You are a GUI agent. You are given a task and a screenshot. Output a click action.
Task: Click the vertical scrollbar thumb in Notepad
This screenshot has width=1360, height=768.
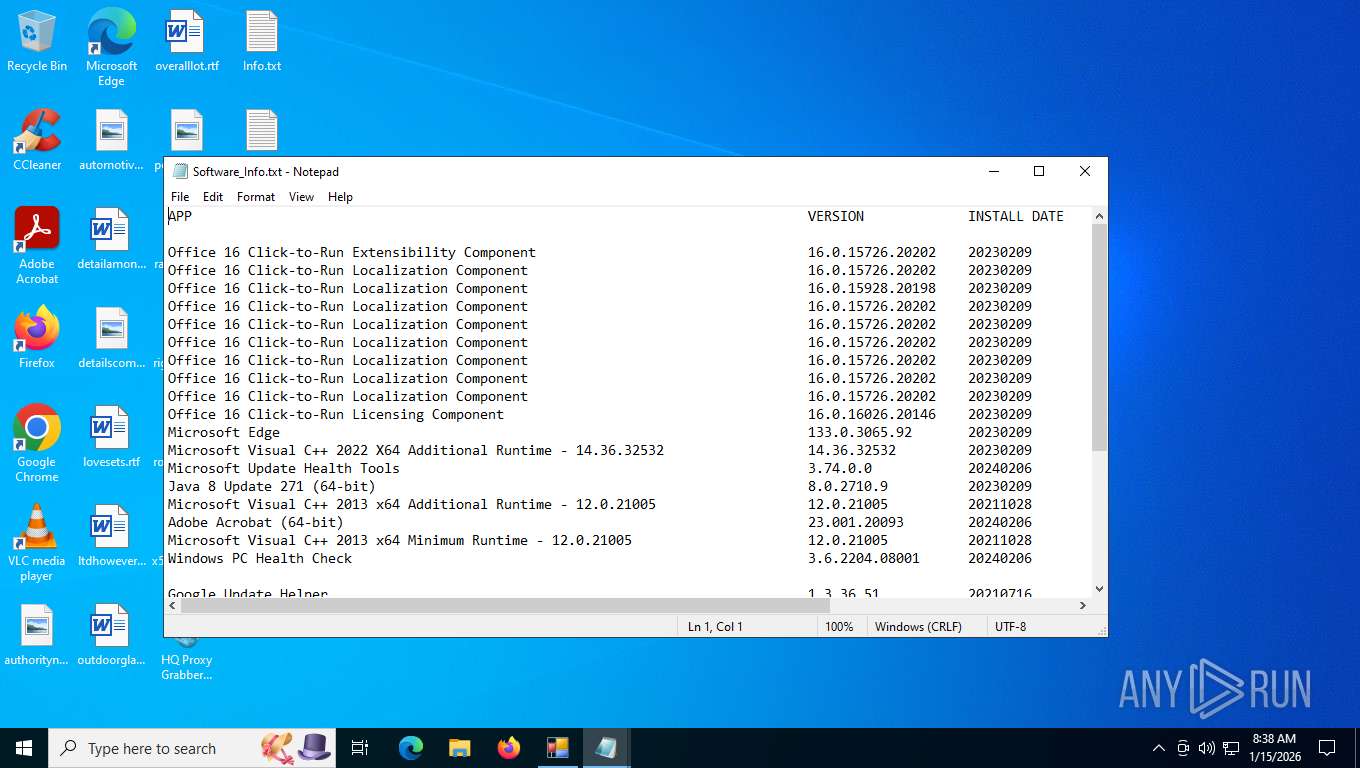[1099, 337]
